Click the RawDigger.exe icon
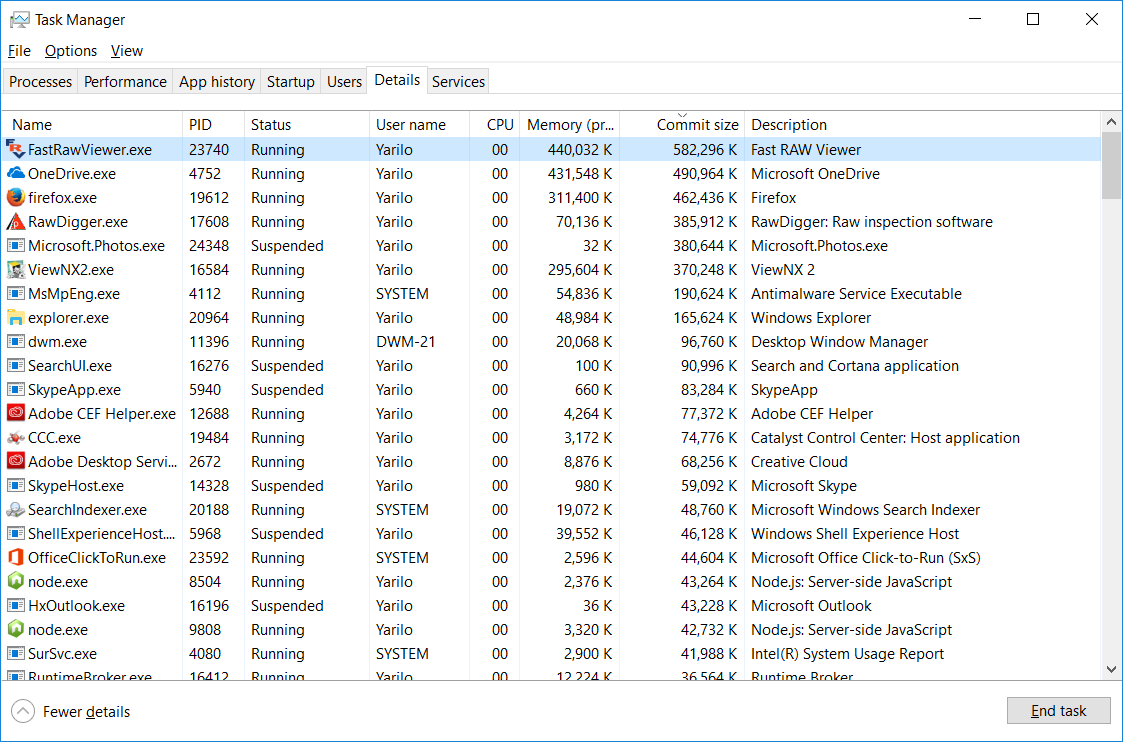This screenshot has height=742, width=1123. point(16,222)
